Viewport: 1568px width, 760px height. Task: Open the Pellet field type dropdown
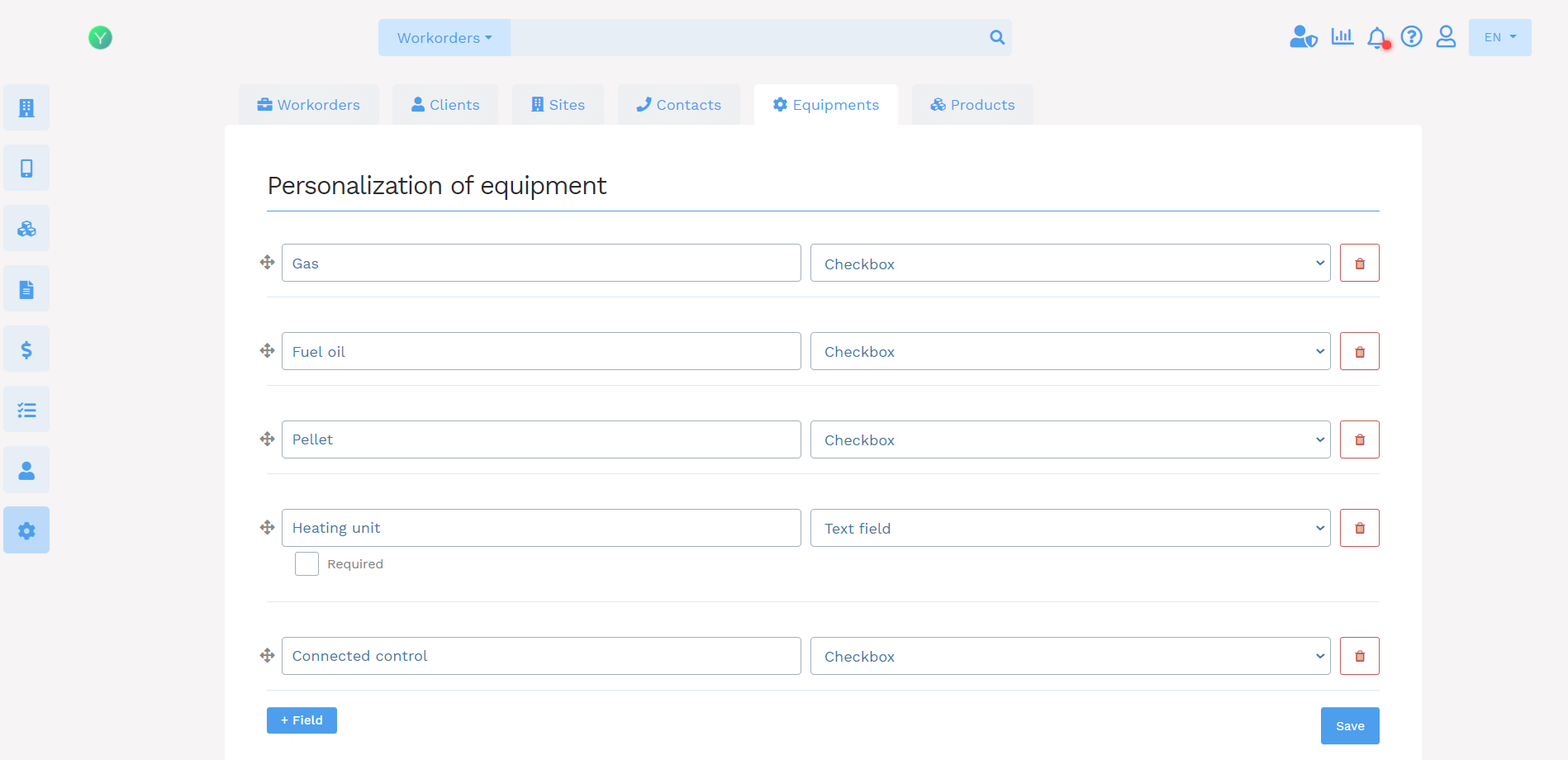[1070, 439]
